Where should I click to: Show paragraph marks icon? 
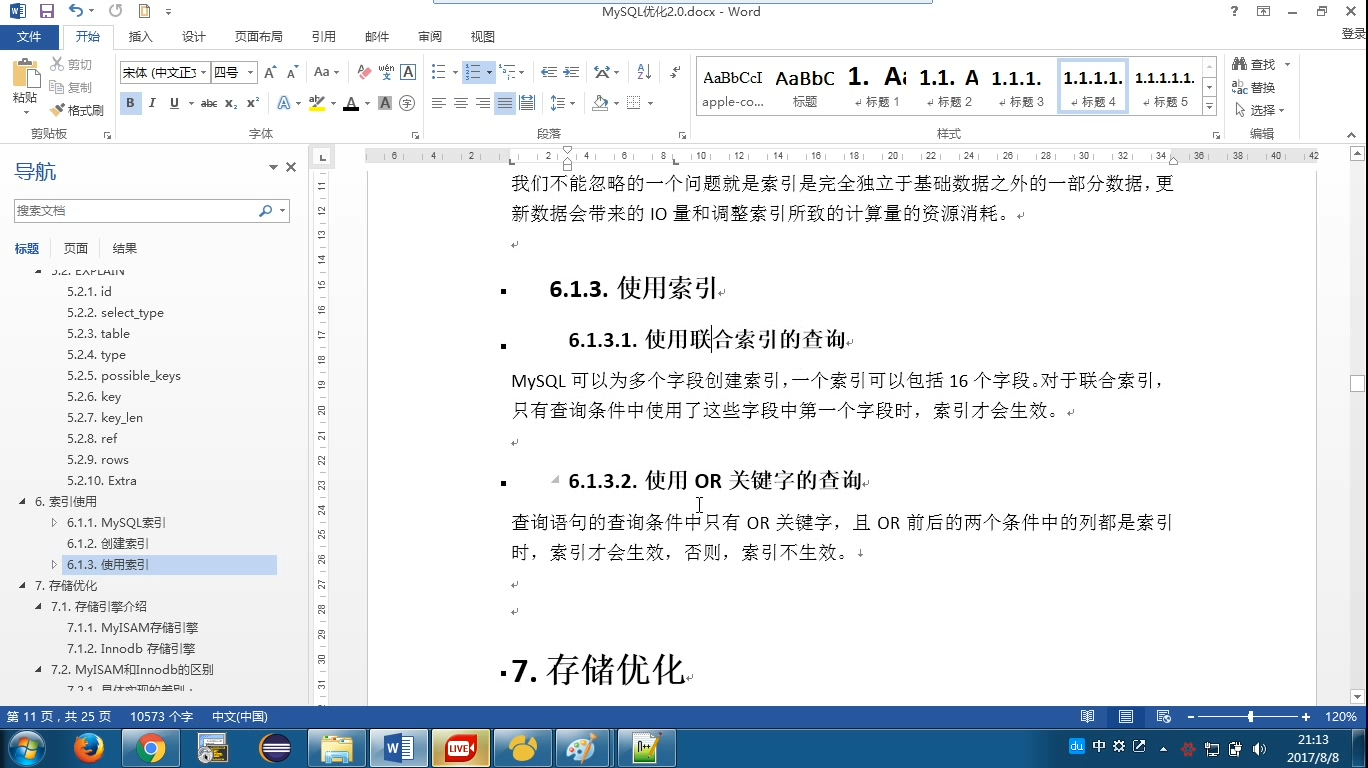click(676, 72)
